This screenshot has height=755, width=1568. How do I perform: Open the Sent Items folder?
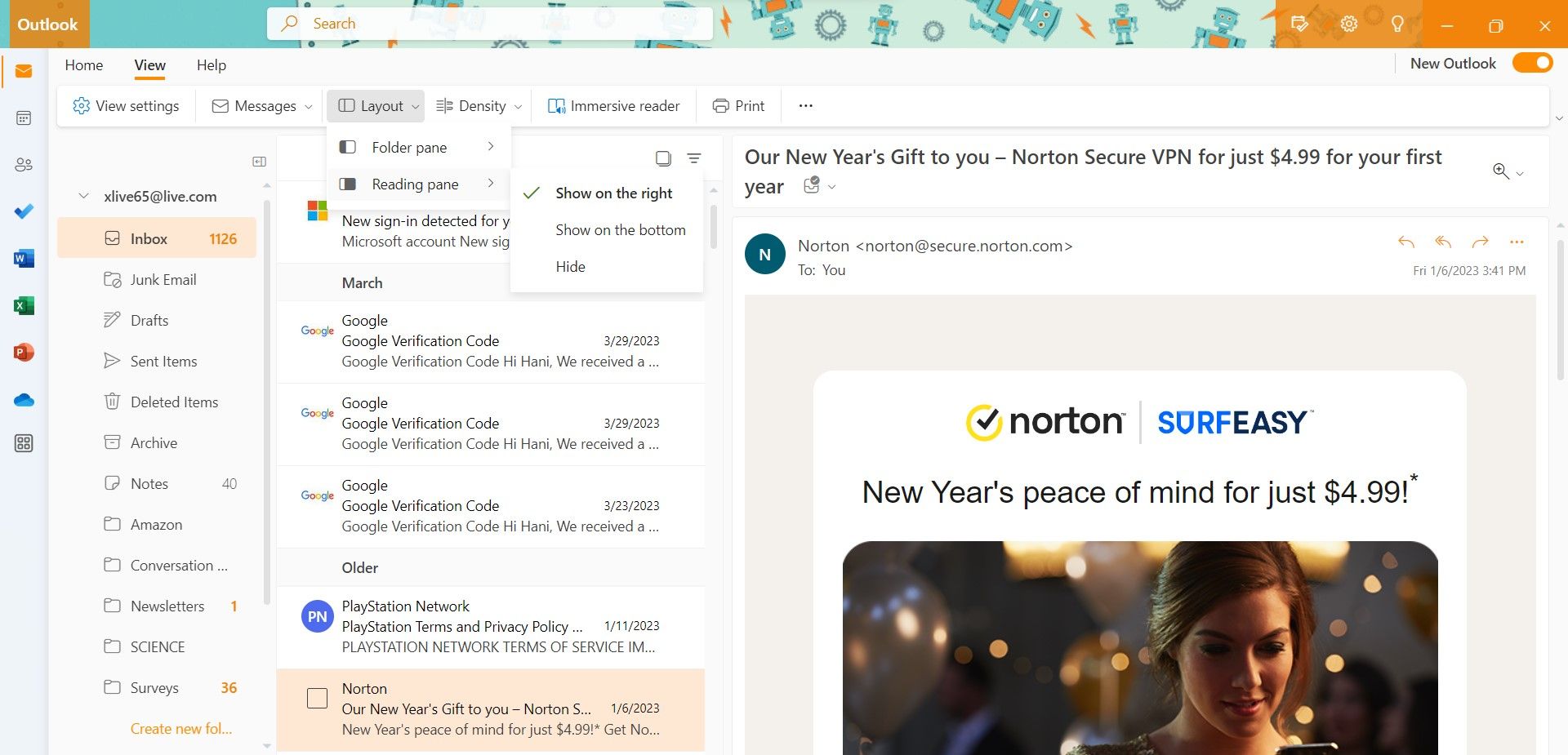(157, 361)
